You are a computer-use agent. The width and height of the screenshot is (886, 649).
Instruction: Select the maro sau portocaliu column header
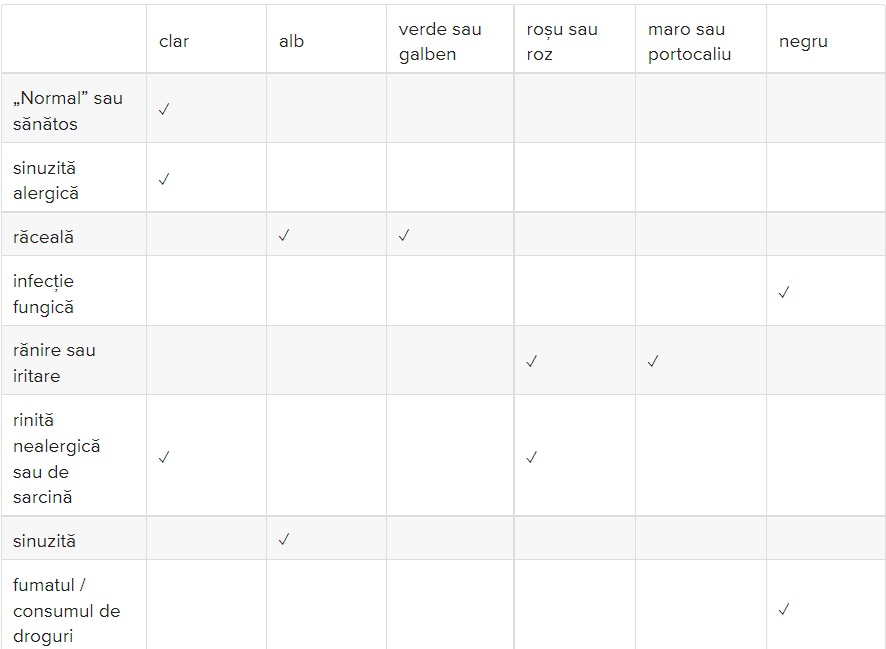point(689,41)
